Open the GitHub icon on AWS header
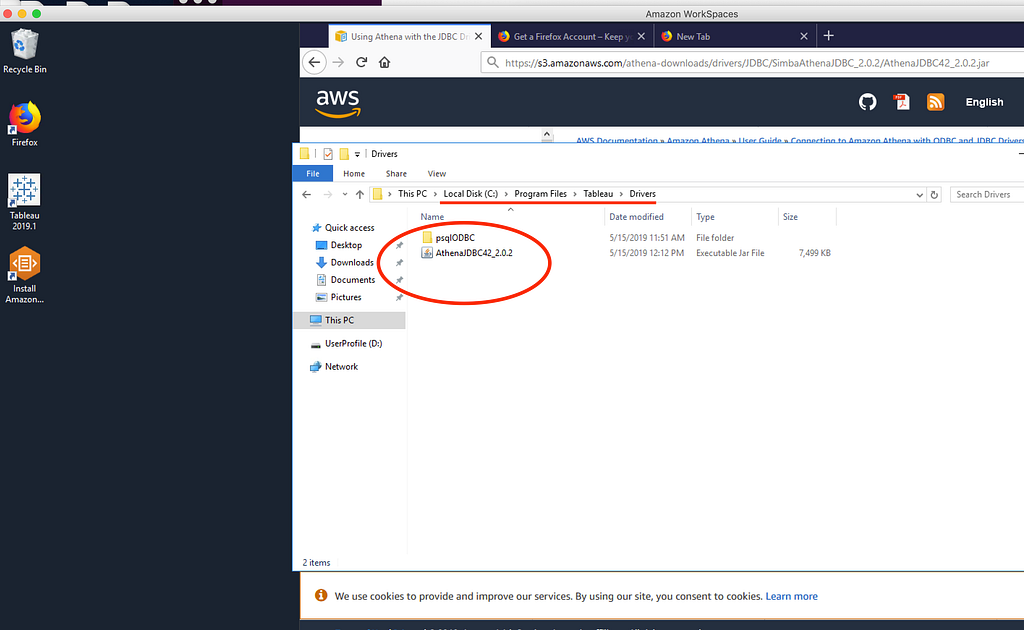1024x630 pixels. 867,102
